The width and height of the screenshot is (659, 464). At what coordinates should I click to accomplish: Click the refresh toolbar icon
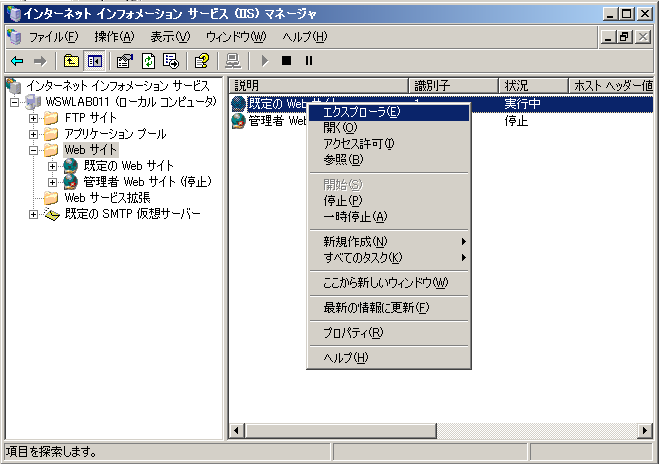148,61
